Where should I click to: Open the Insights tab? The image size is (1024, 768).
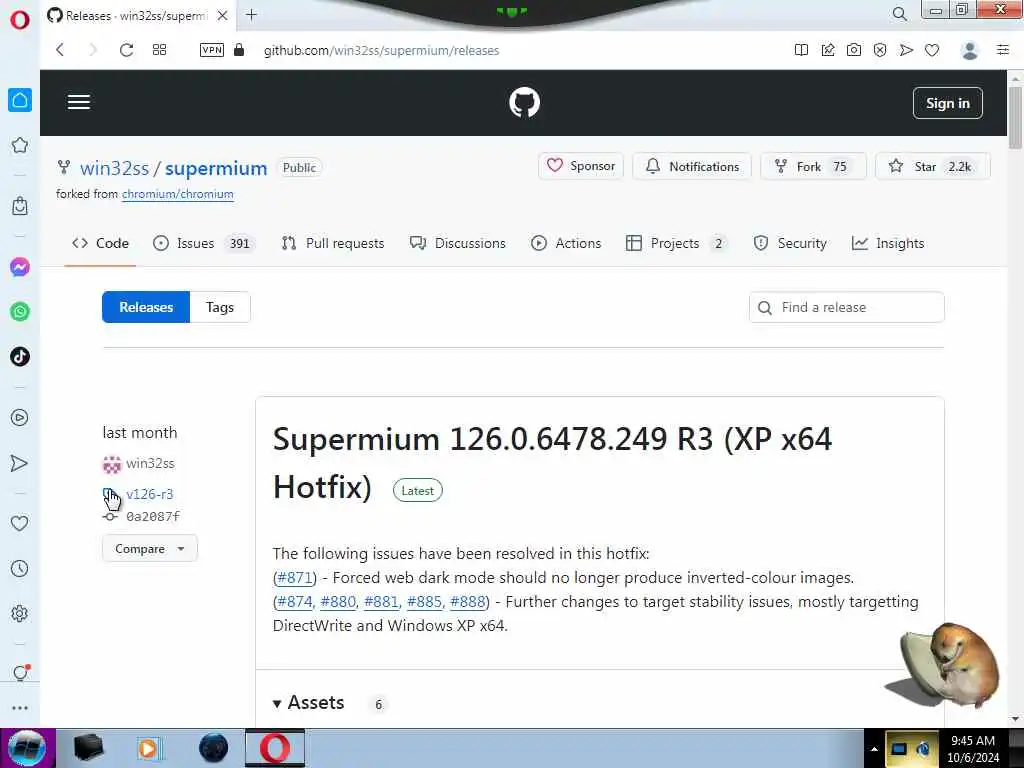(x=888, y=243)
